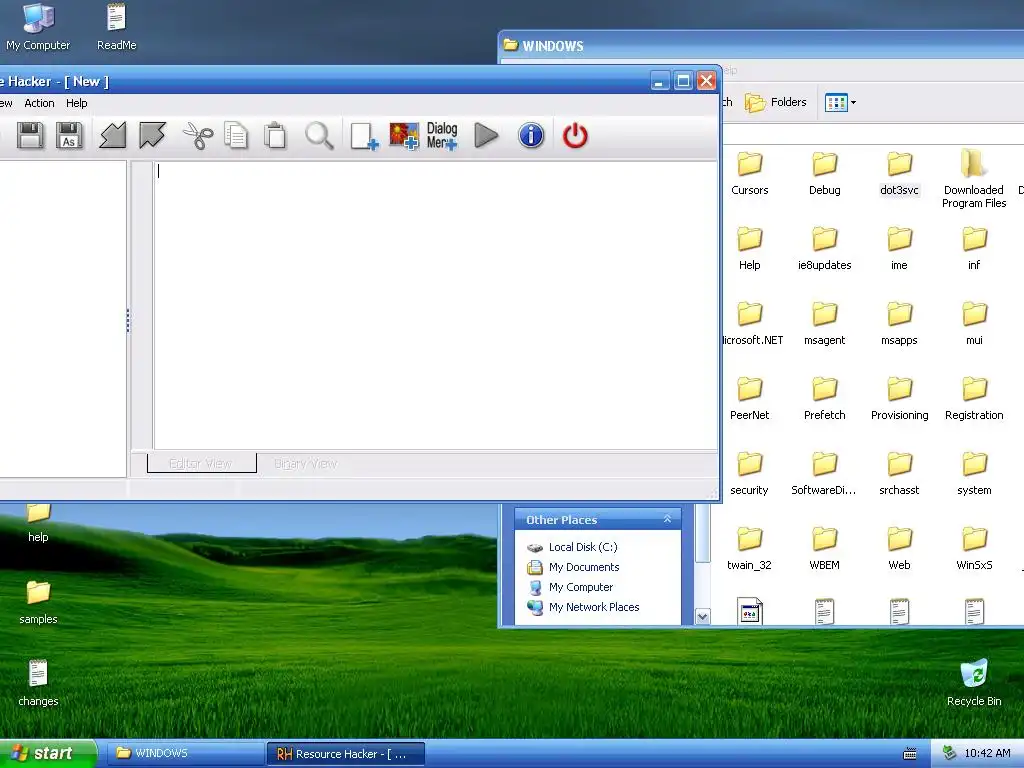Image resolution: width=1024 pixels, height=768 pixels.
Task: Click sidebar scrollbar down arrow
Action: coord(703,616)
